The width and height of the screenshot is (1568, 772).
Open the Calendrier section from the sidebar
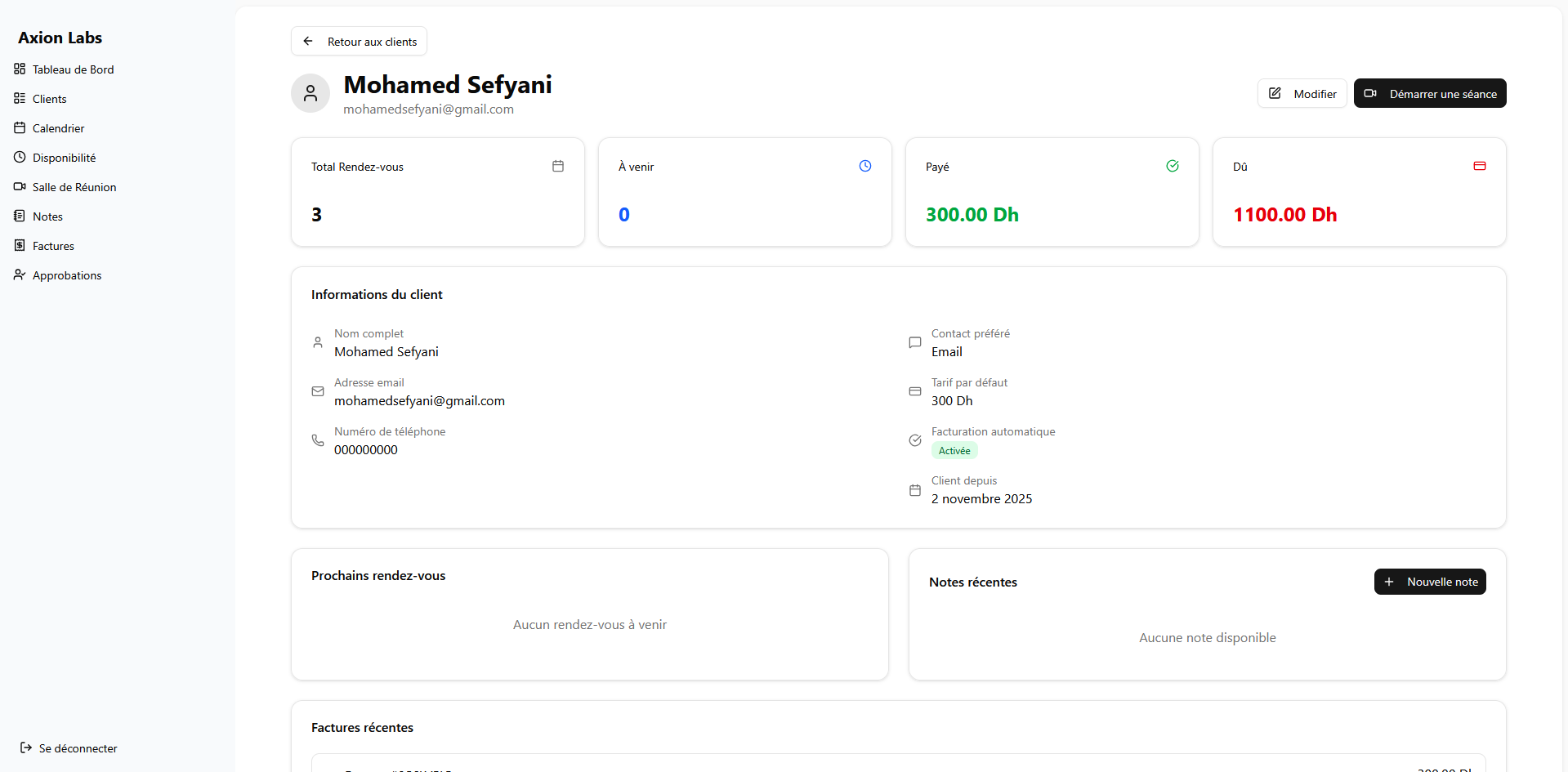pos(57,128)
